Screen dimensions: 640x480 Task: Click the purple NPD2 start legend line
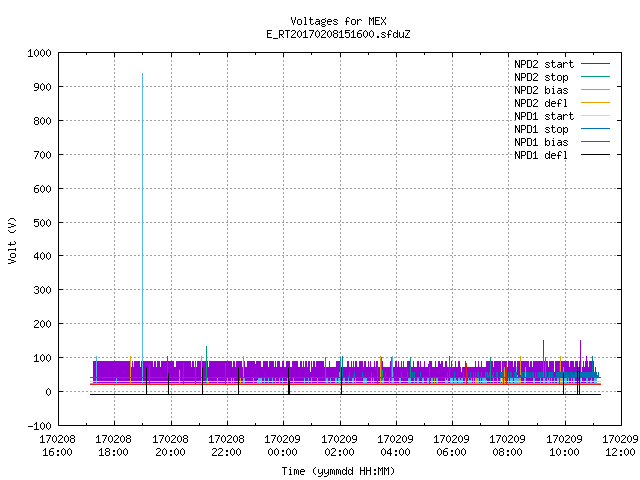(x=596, y=64)
